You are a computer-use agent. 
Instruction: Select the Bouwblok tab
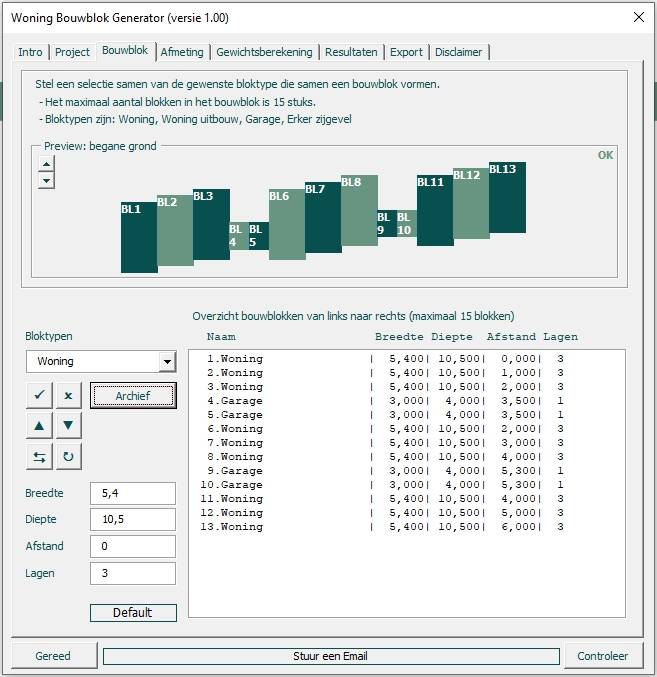125,51
